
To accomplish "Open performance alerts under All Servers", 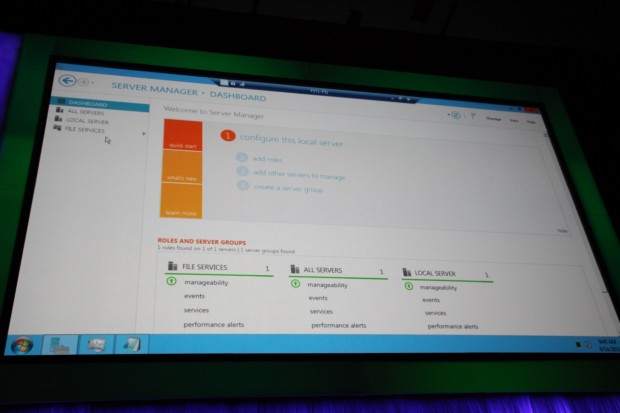I will click(x=338, y=326).
